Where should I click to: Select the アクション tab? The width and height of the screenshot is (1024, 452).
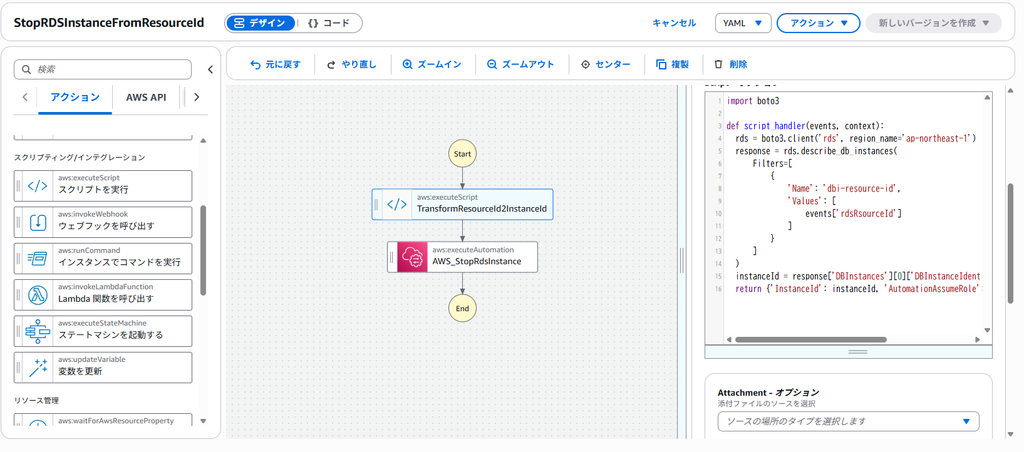(x=75, y=97)
